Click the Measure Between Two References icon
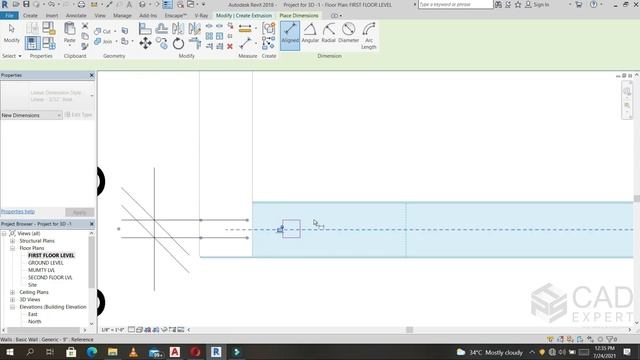Viewport: 640px width, 360px height. click(245, 29)
